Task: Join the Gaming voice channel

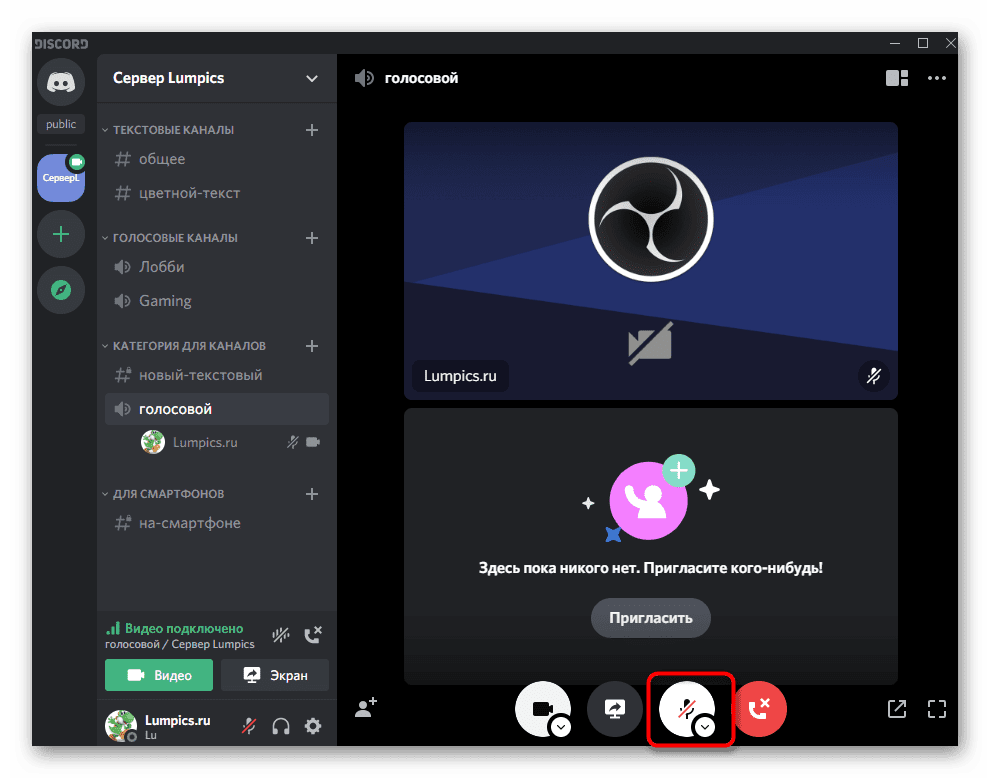Action: click(217, 301)
